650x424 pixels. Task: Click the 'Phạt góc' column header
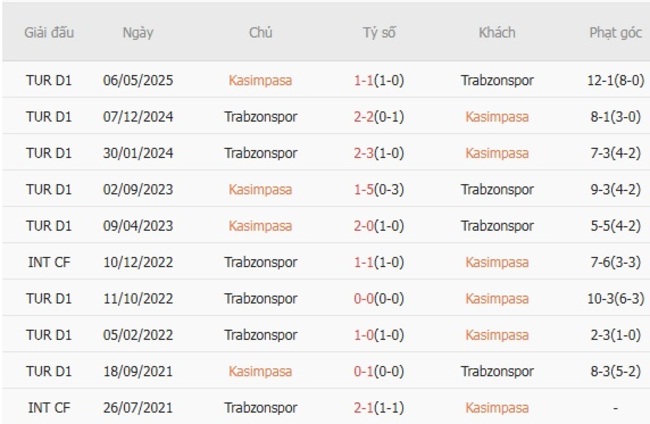click(x=615, y=32)
